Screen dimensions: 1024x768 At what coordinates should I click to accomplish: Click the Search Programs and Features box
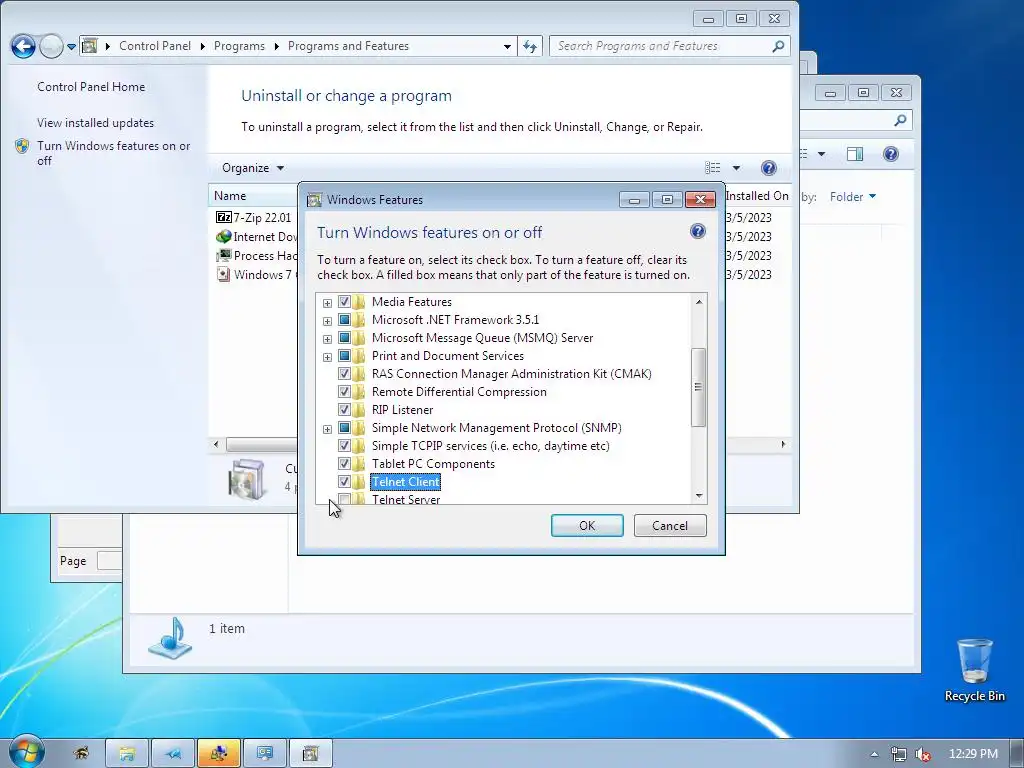669,46
